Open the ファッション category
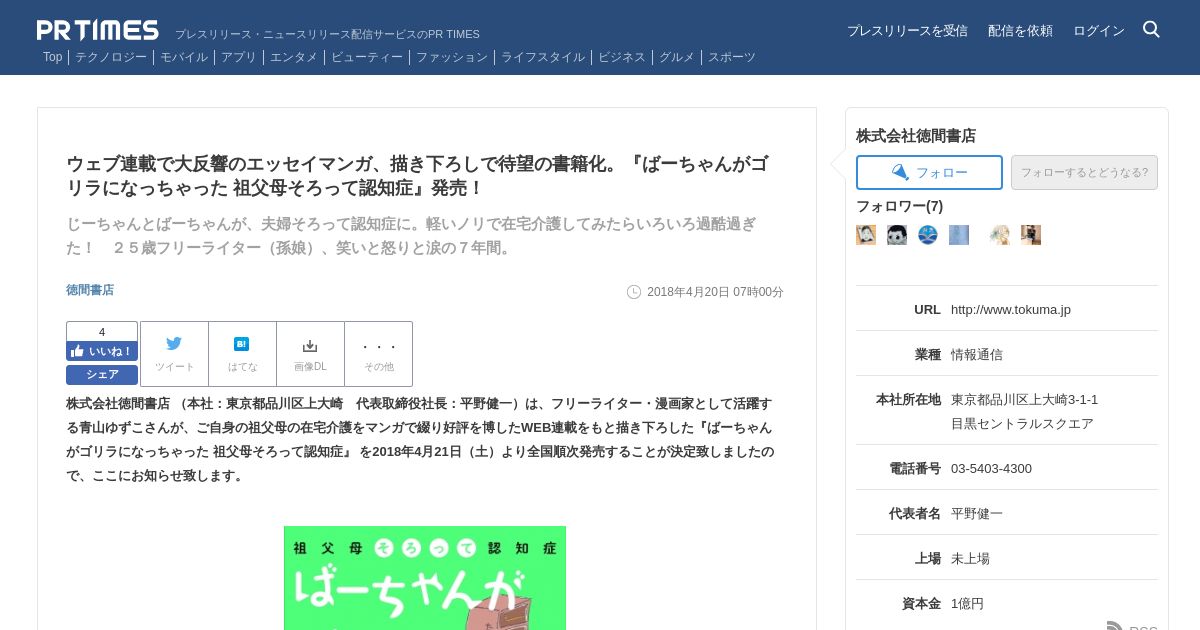The image size is (1200, 630). pos(452,57)
